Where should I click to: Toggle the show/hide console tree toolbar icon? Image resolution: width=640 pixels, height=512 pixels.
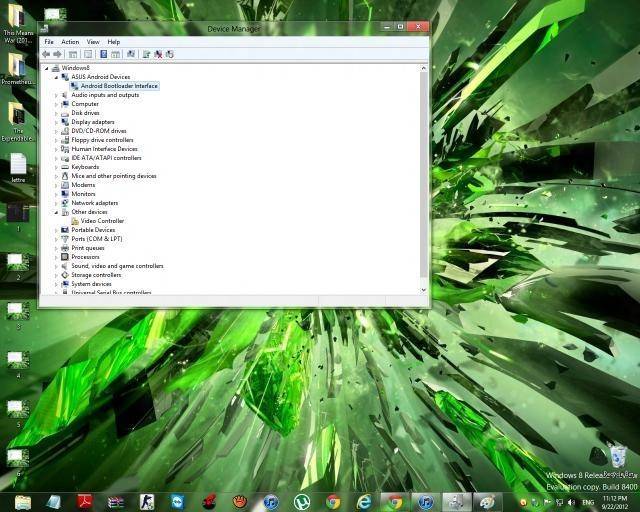pyautogui.click(x=73, y=54)
